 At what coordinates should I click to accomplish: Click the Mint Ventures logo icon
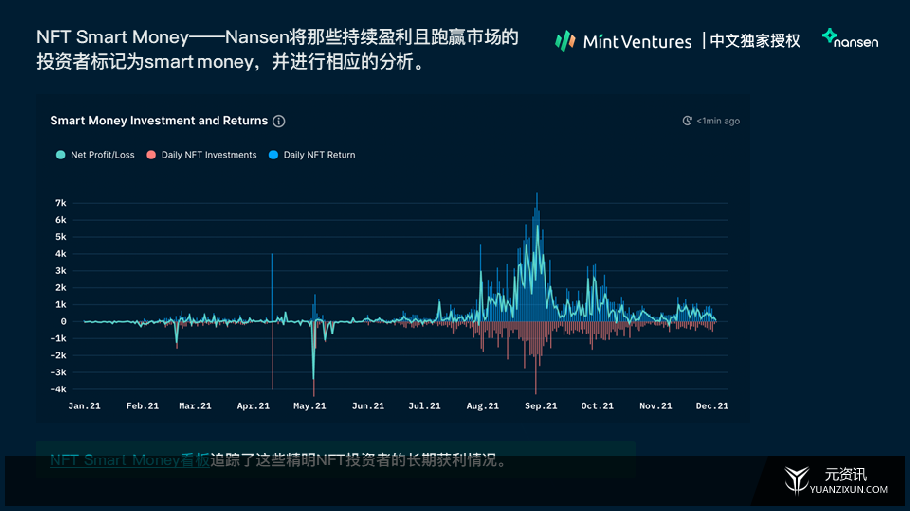[565, 41]
